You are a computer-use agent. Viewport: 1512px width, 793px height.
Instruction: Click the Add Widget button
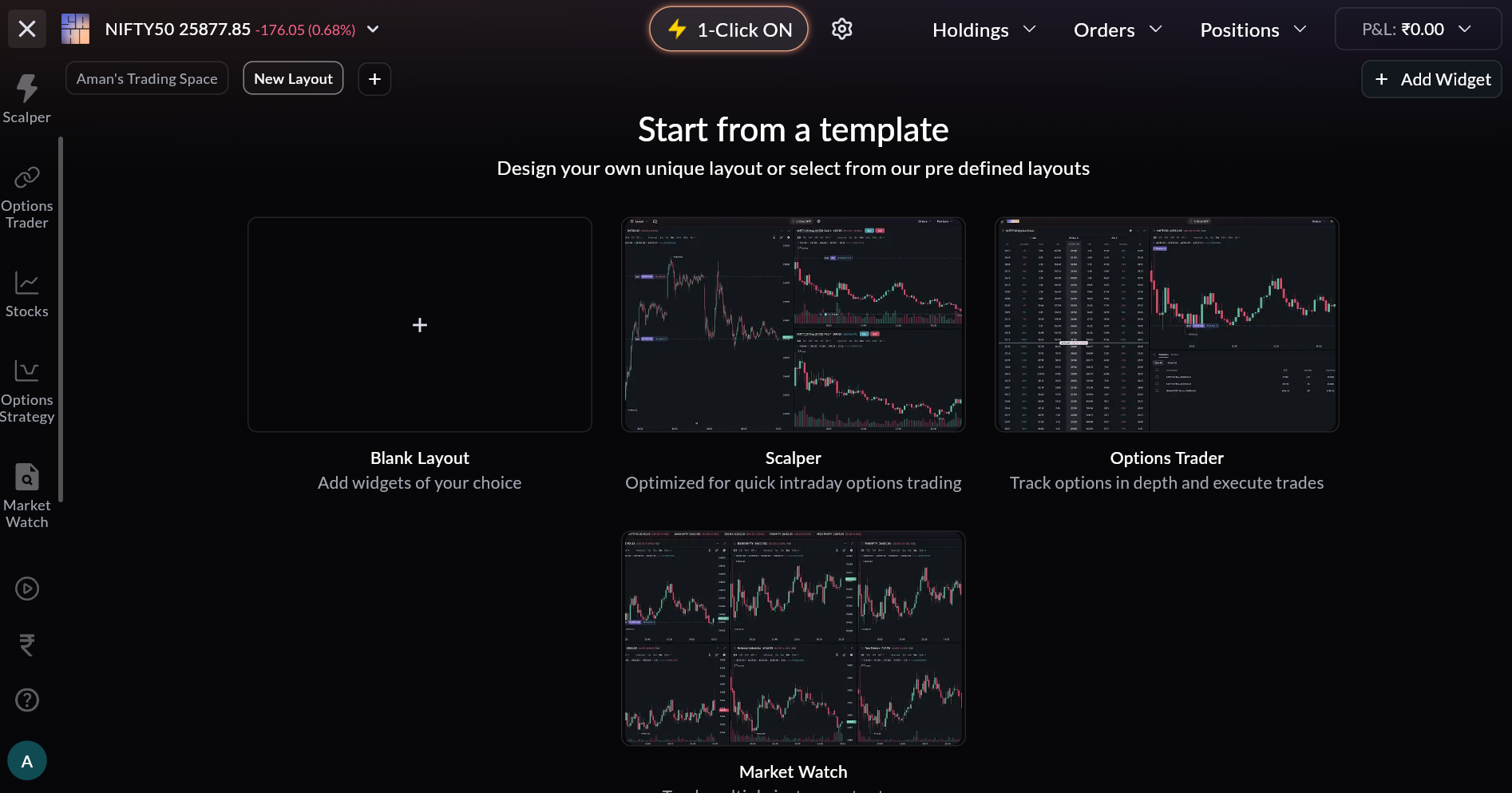click(1431, 79)
